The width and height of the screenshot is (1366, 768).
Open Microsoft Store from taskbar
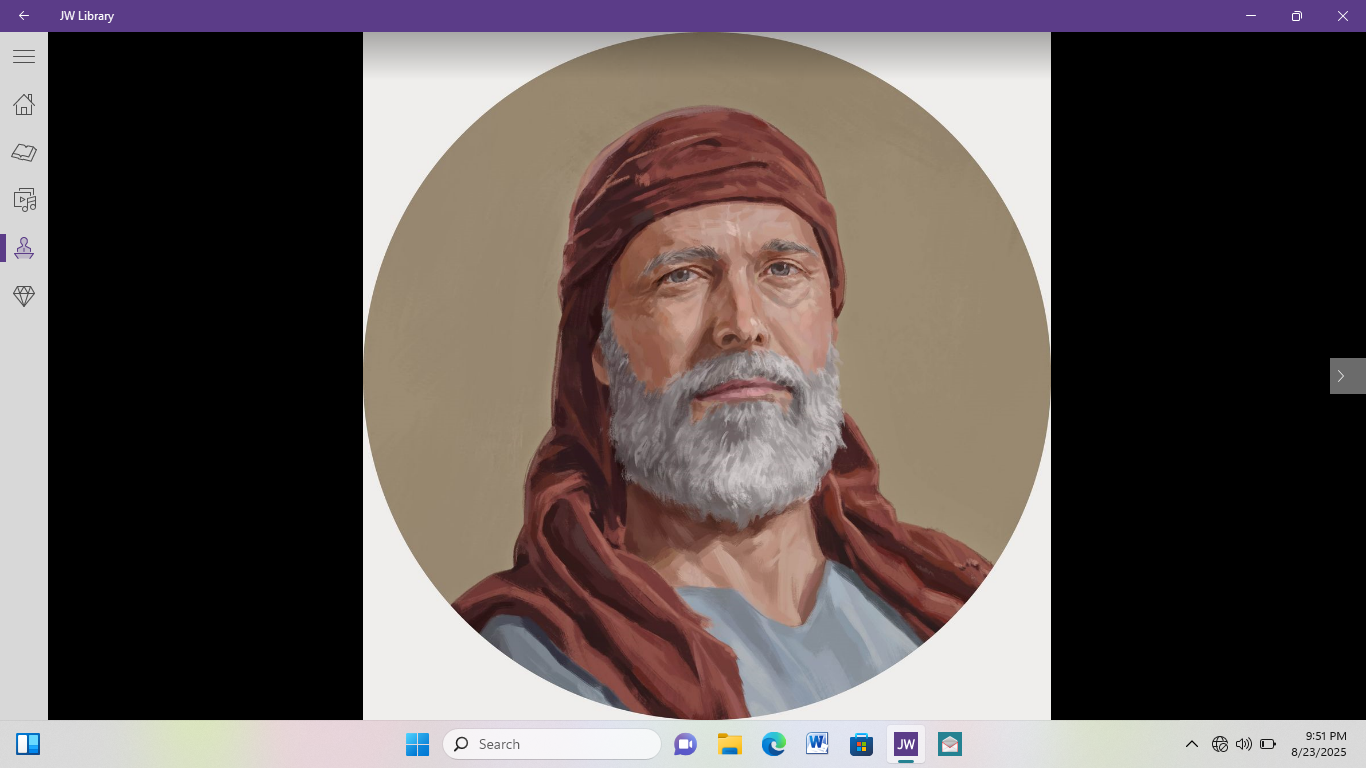coord(861,744)
